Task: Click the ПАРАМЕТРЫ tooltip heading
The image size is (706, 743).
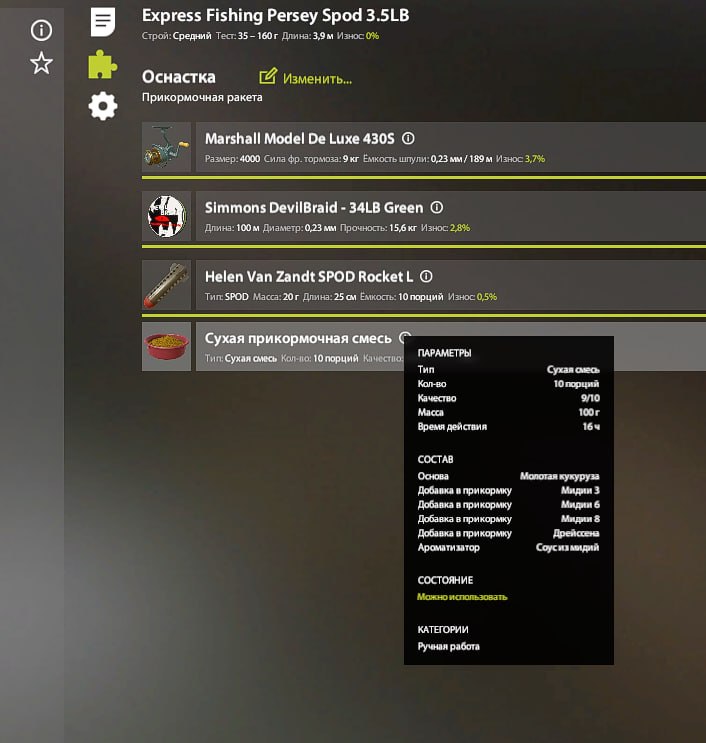Action: pos(444,353)
